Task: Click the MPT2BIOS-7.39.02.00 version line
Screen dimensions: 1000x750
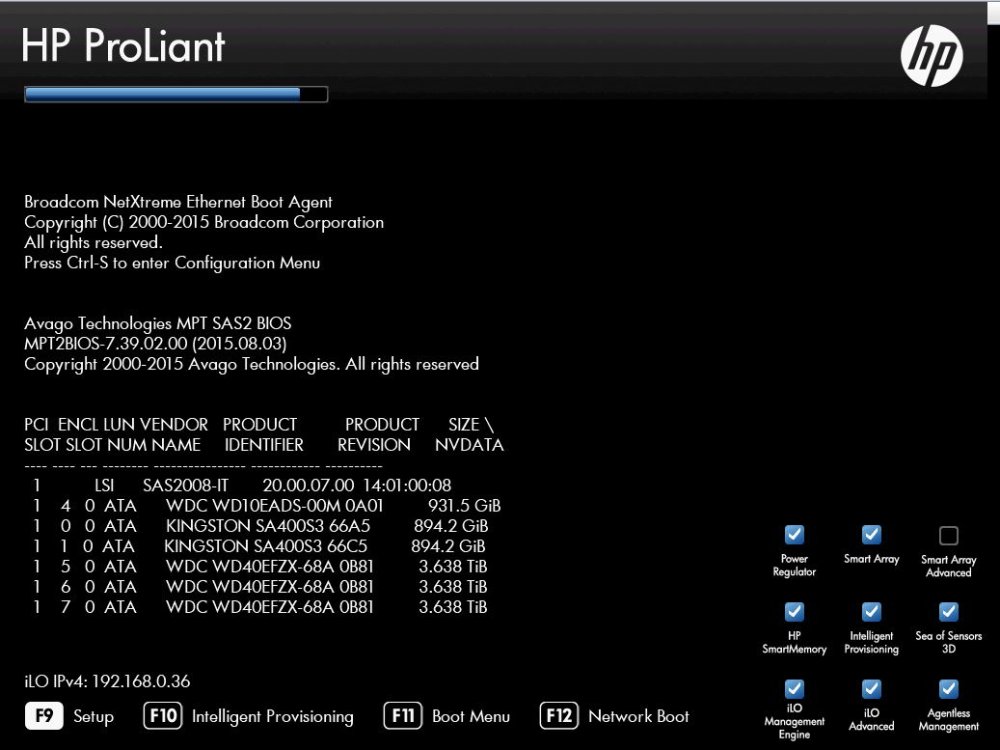Action: (156, 344)
